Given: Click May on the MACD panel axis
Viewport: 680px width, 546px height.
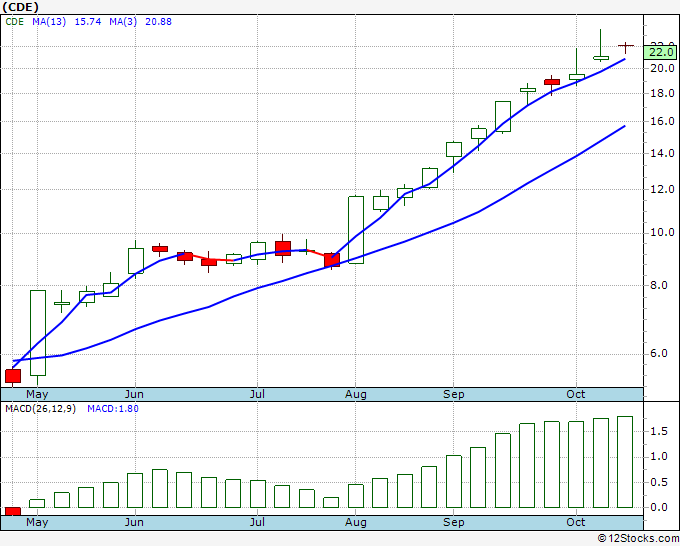Looking at the screenshot, I should (x=37, y=522).
